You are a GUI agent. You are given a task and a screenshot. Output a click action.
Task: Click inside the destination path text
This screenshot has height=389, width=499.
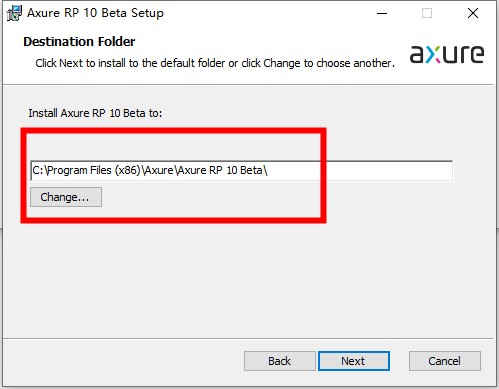tap(150, 170)
